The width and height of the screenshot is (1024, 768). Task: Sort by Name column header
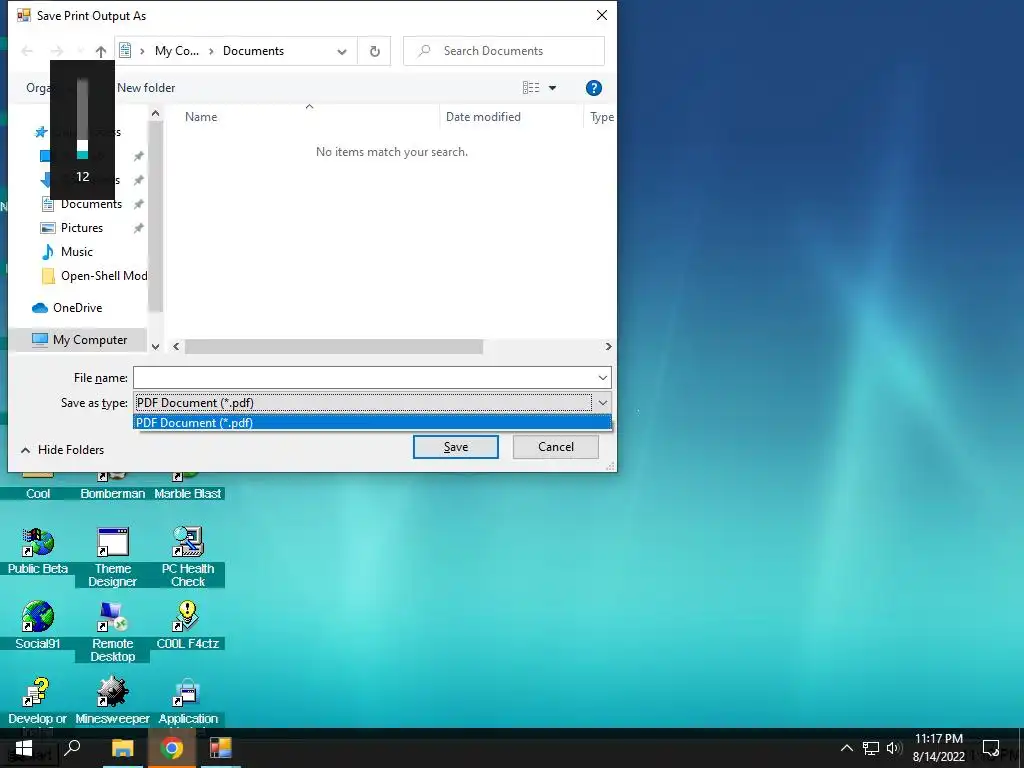coord(200,117)
